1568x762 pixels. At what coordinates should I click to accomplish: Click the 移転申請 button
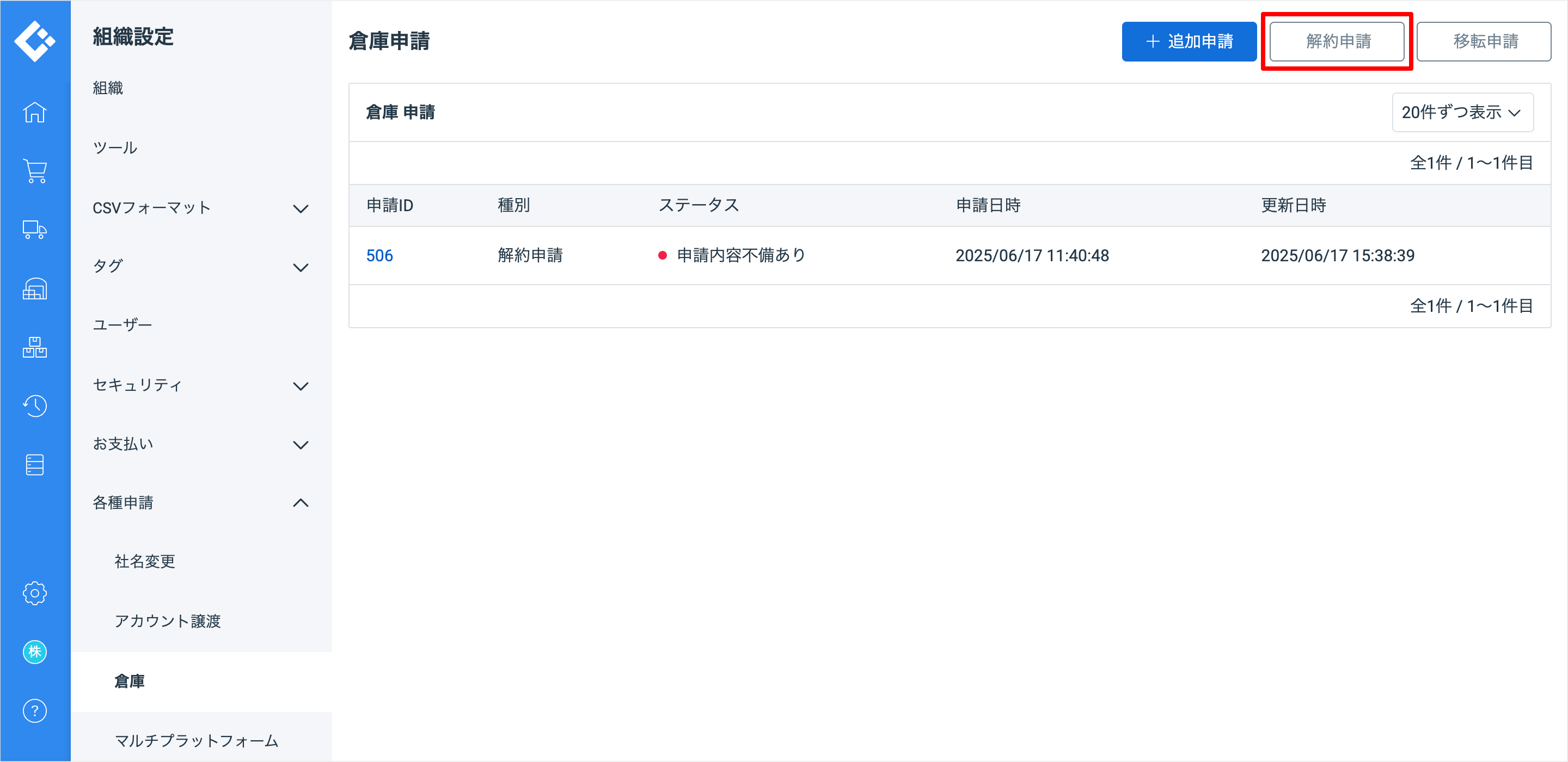pyautogui.click(x=1484, y=41)
